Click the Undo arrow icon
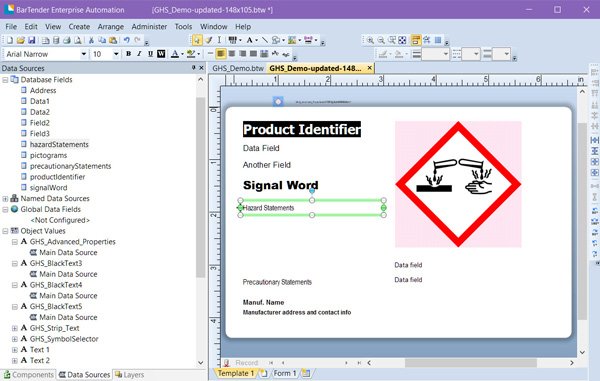 click(x=127, y=40)
